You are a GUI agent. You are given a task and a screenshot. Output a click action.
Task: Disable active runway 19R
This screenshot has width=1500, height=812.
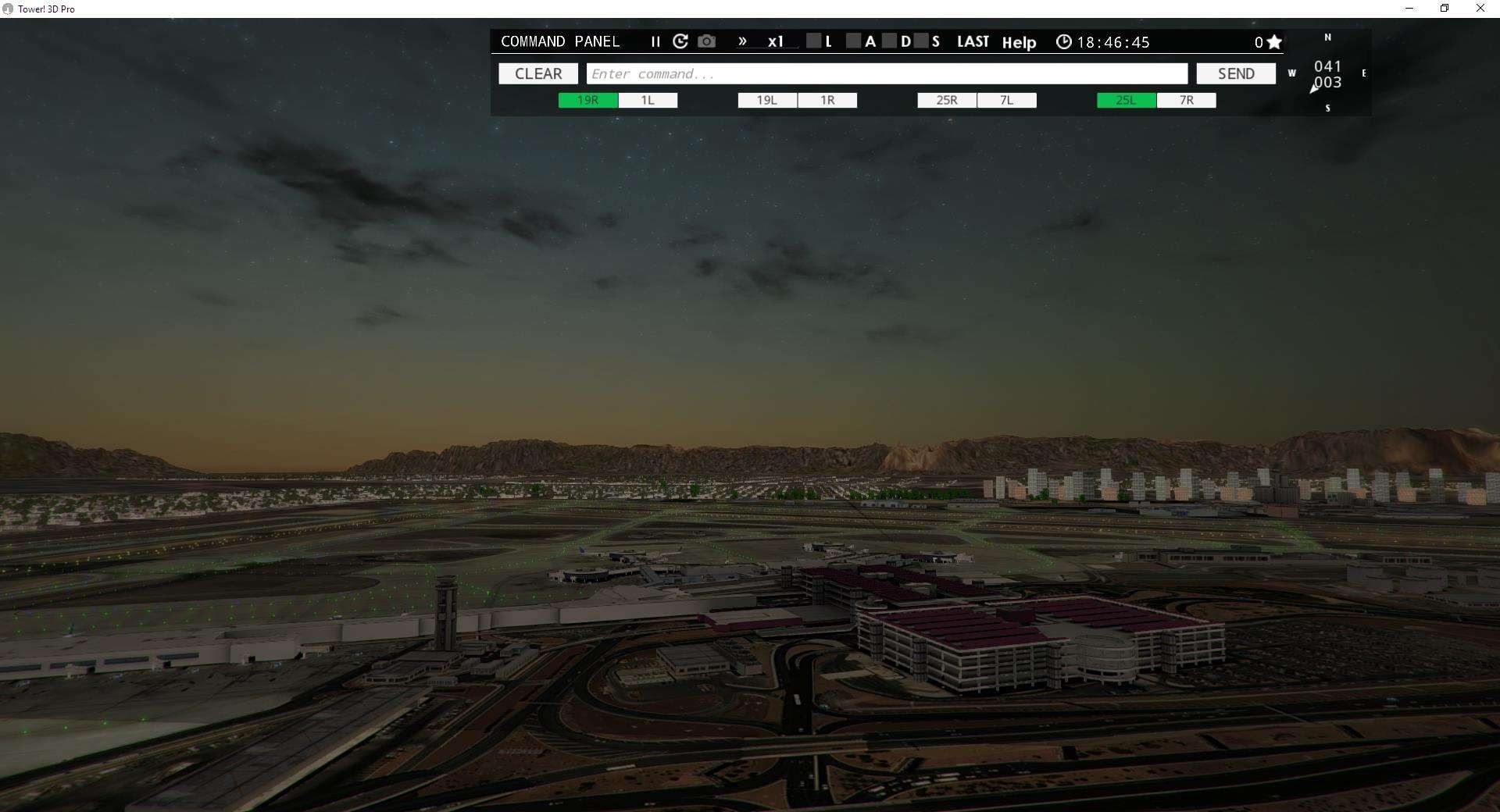pos(587,100)
